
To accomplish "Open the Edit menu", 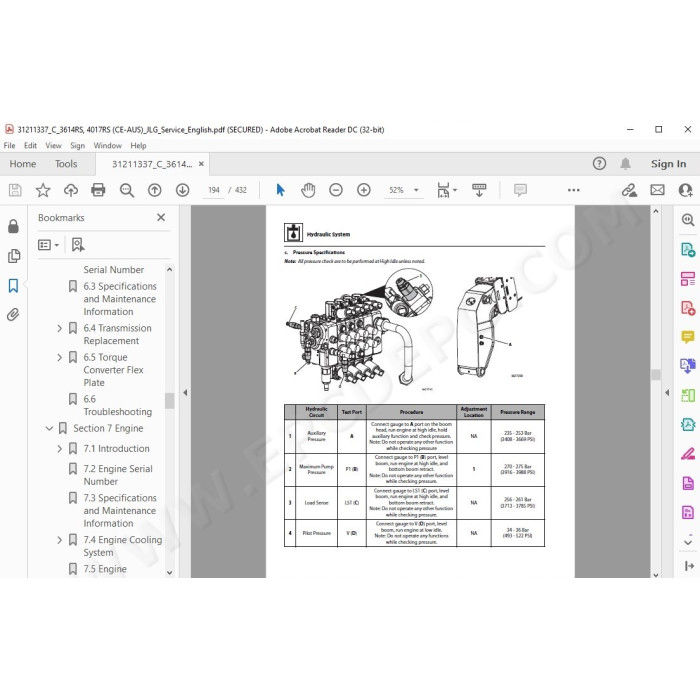I will tap(30, 146).
